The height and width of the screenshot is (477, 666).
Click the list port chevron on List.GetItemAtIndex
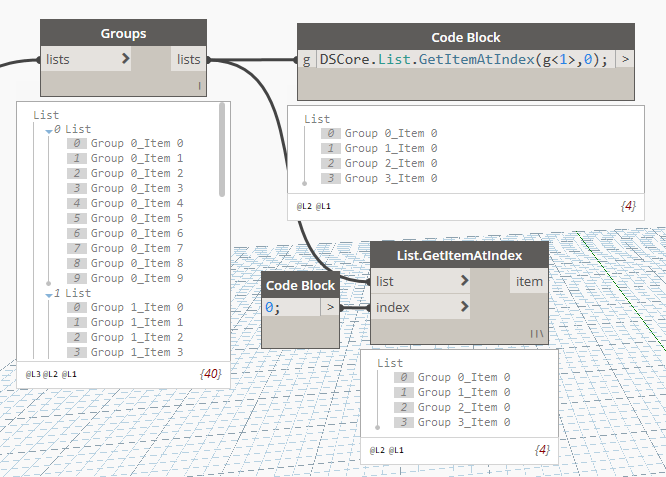click(x=464, y=281)
